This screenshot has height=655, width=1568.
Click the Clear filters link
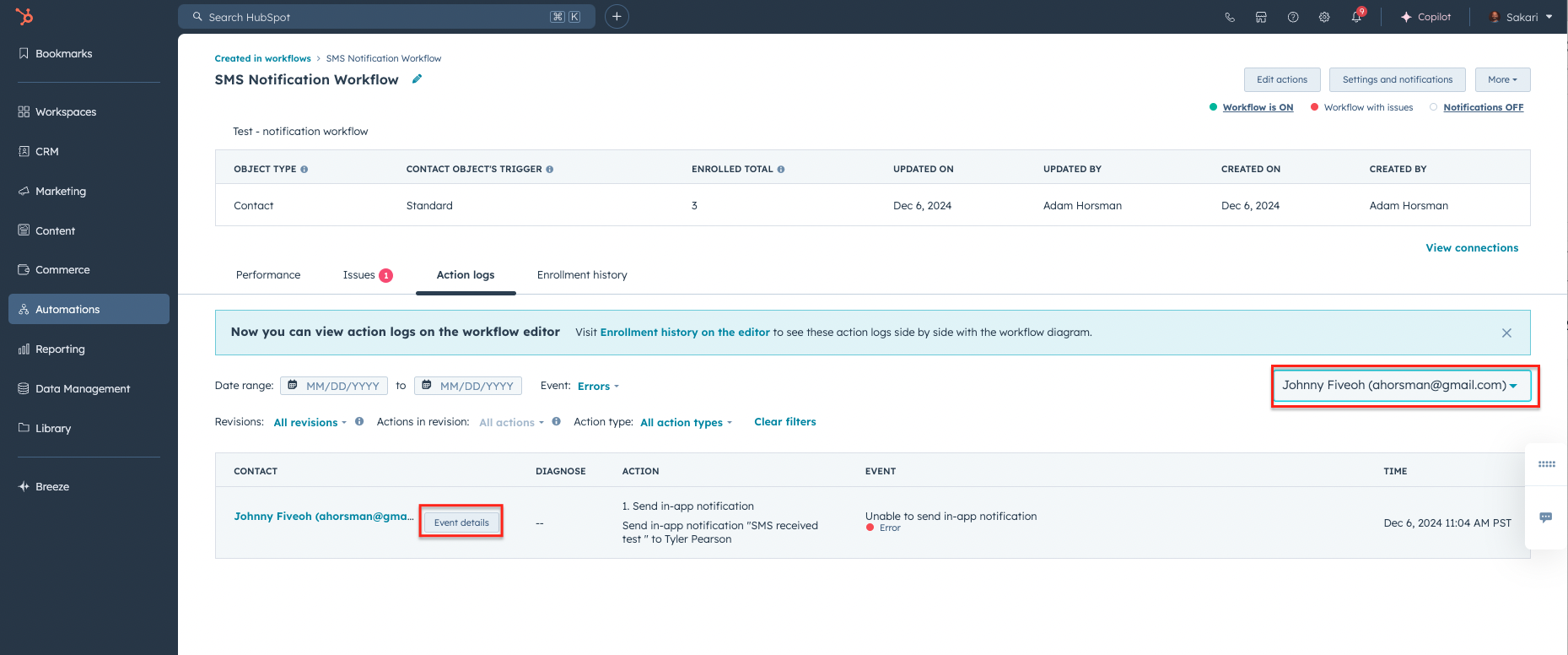click(785, 421)
